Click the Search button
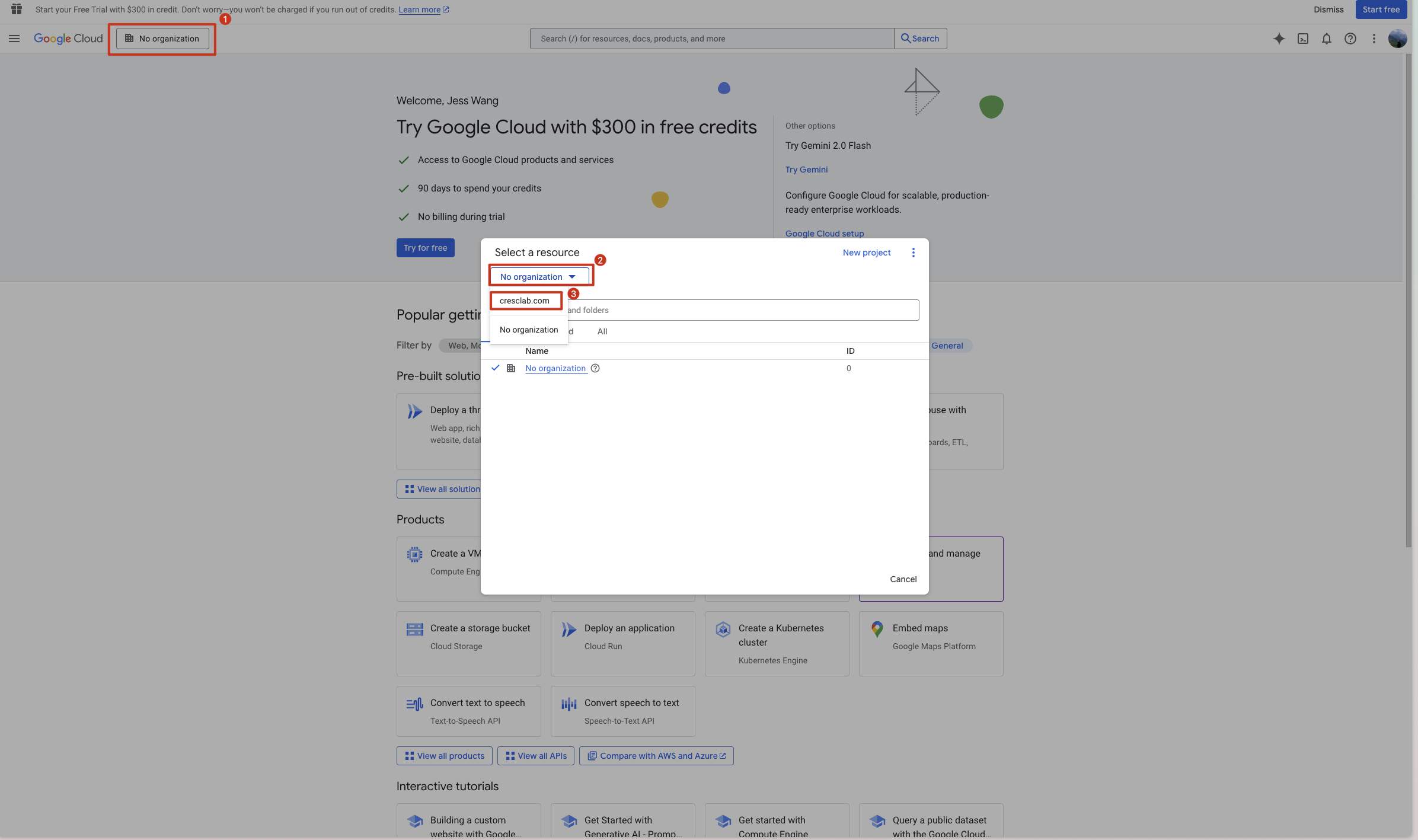The height and width of the screenshot is (840, 1418). (920, 39)
